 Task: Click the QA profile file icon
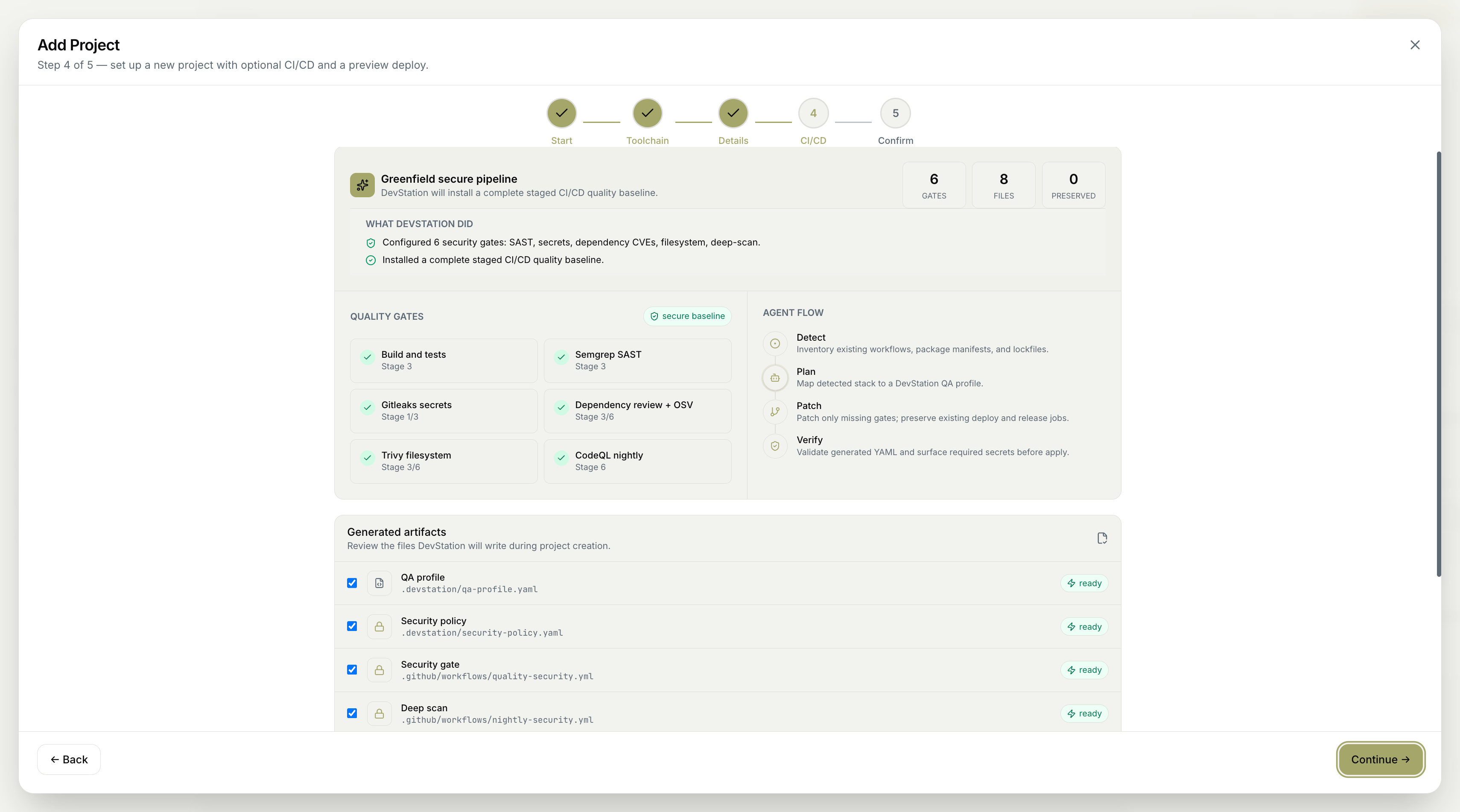click(379, 583)
